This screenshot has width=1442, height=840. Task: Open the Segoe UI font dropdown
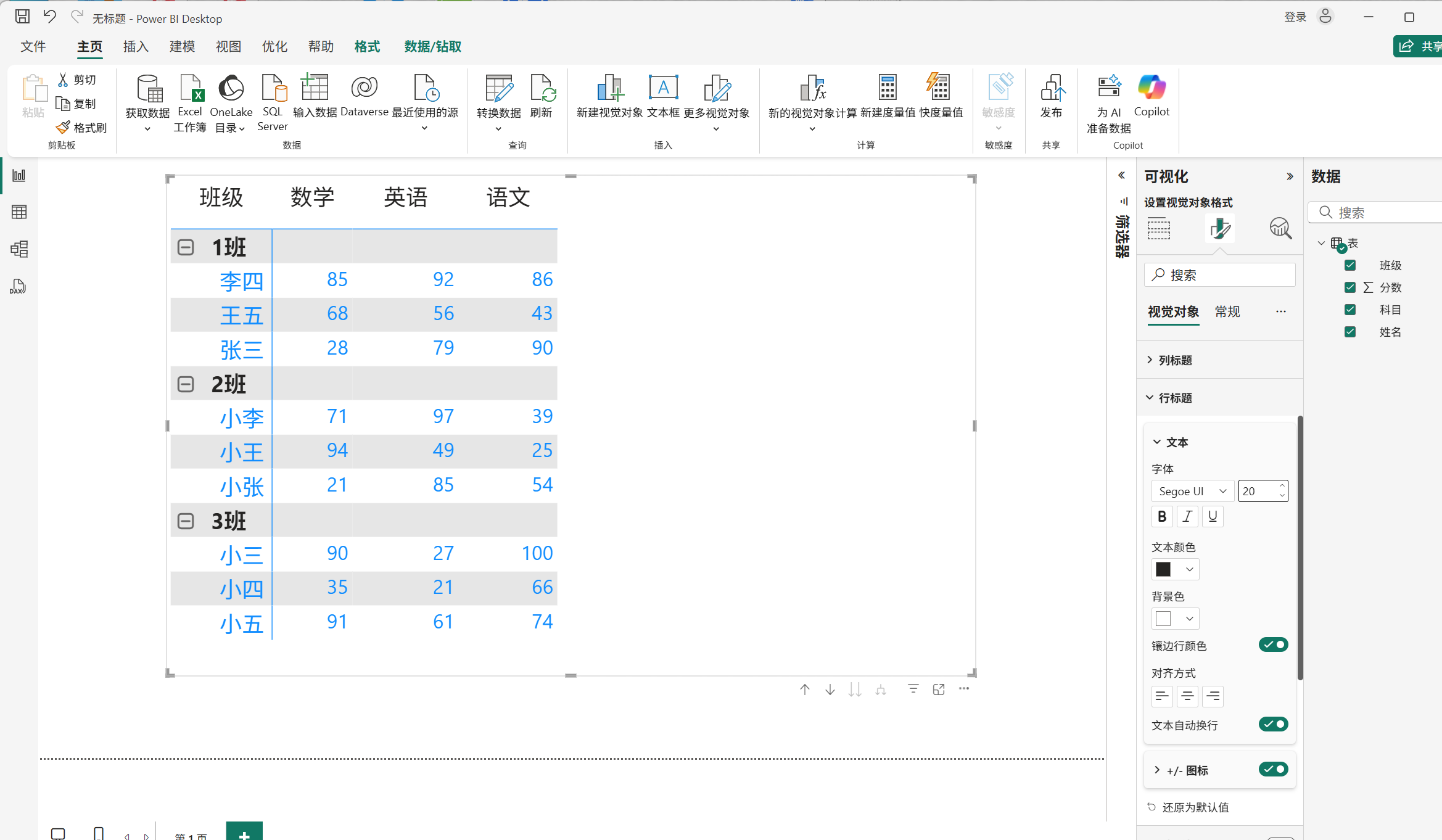coord(1192,491)
